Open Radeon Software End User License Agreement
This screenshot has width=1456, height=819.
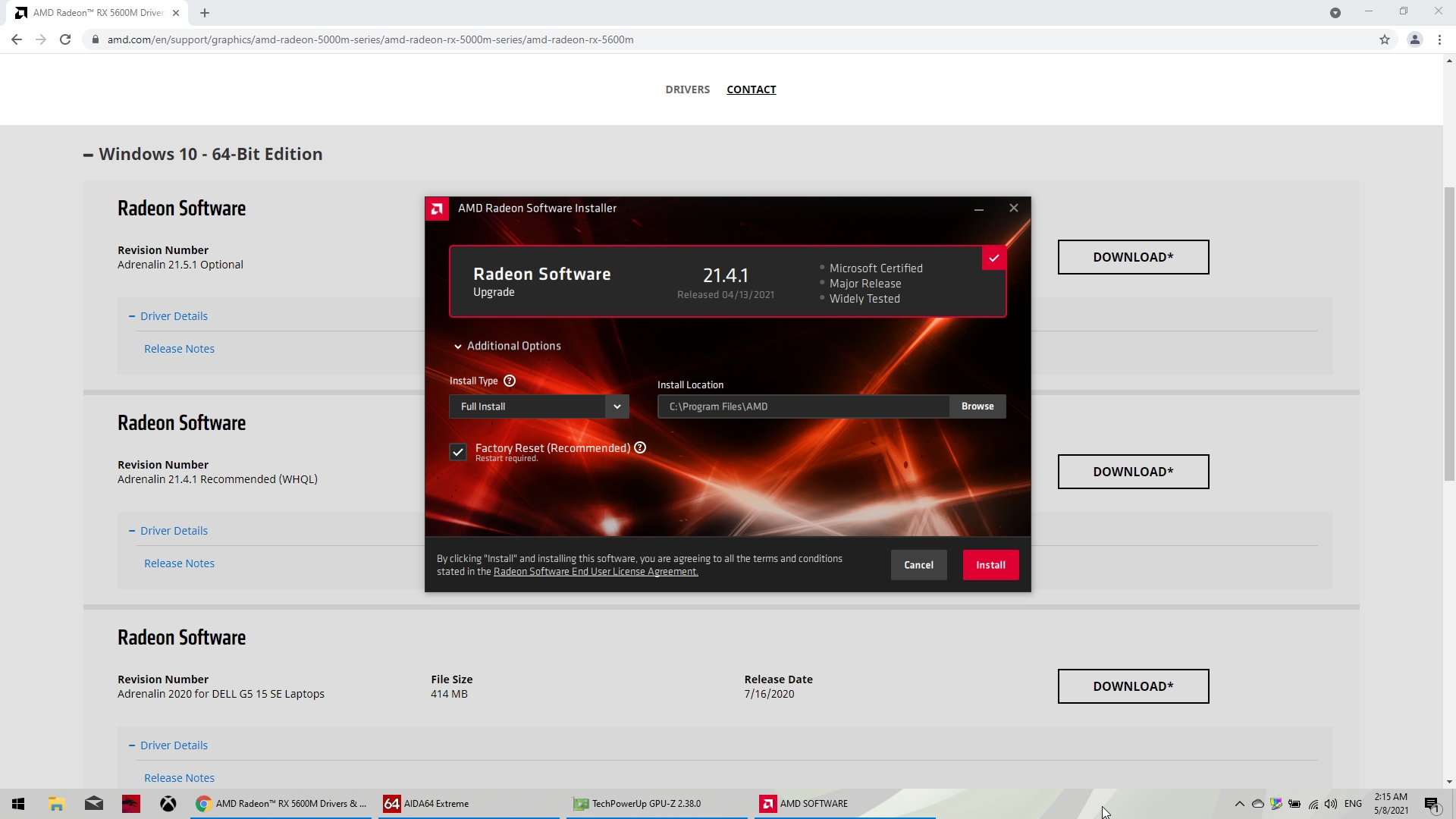click(x=595, y=572)
